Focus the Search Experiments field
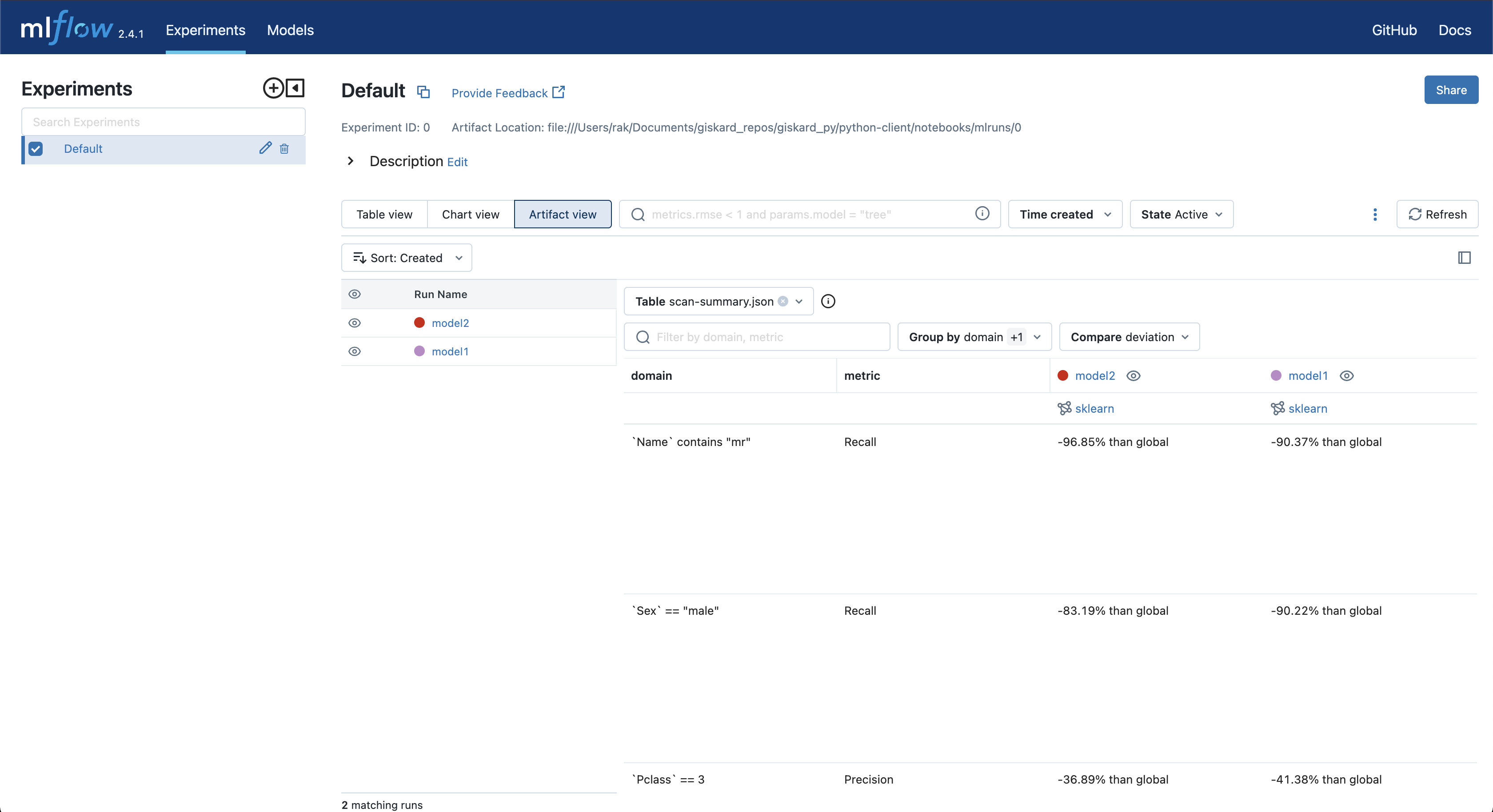 pos(164,122)
